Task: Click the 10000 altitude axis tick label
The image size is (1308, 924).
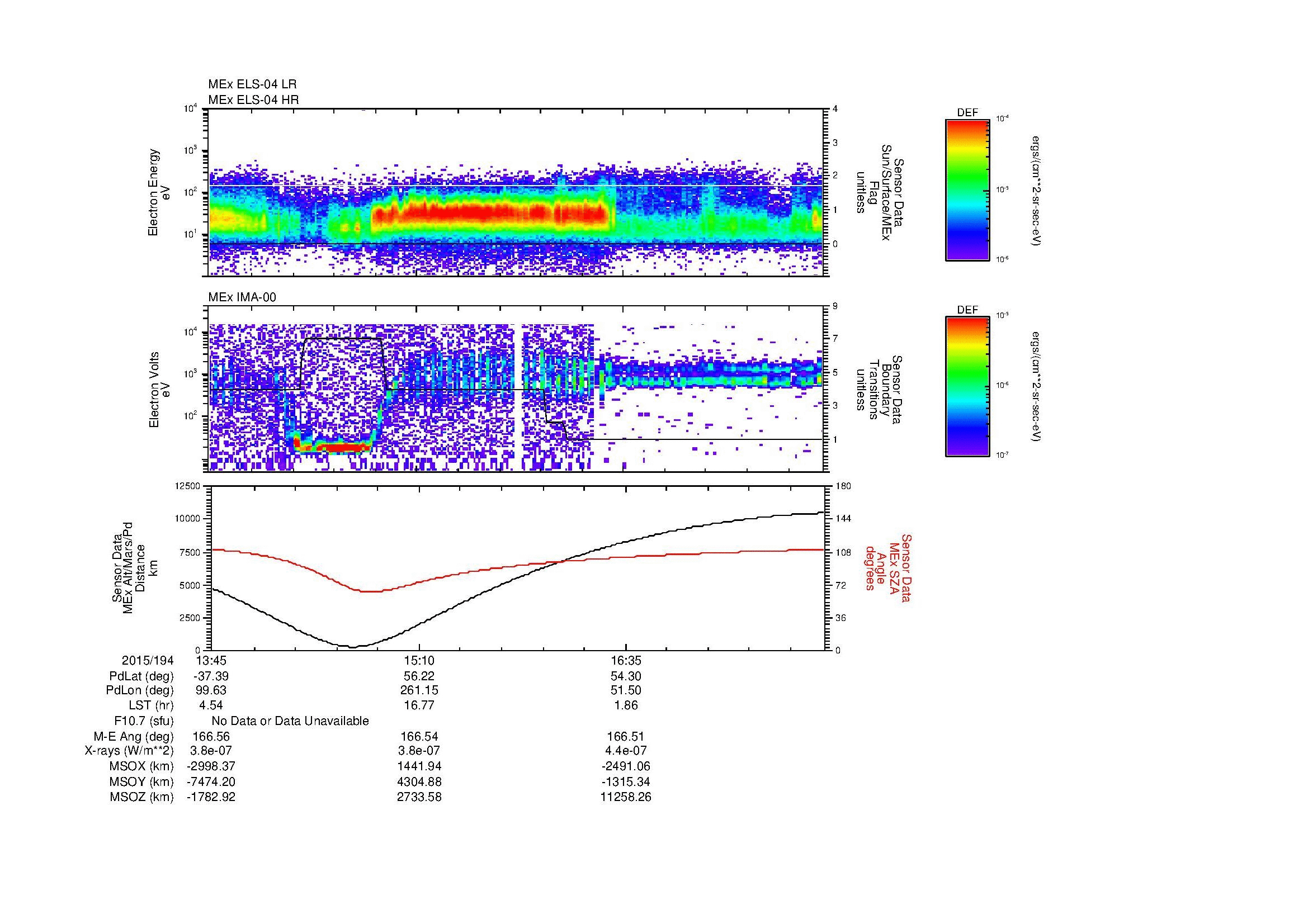Action: coord(188,519)
